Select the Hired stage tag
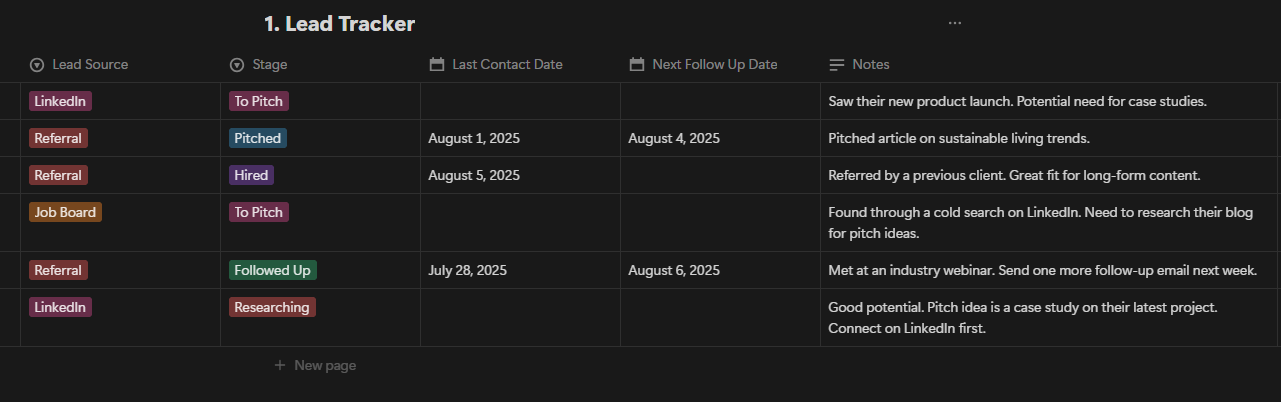This screenshot has height=402, width=1281. [x=251, y=175]
